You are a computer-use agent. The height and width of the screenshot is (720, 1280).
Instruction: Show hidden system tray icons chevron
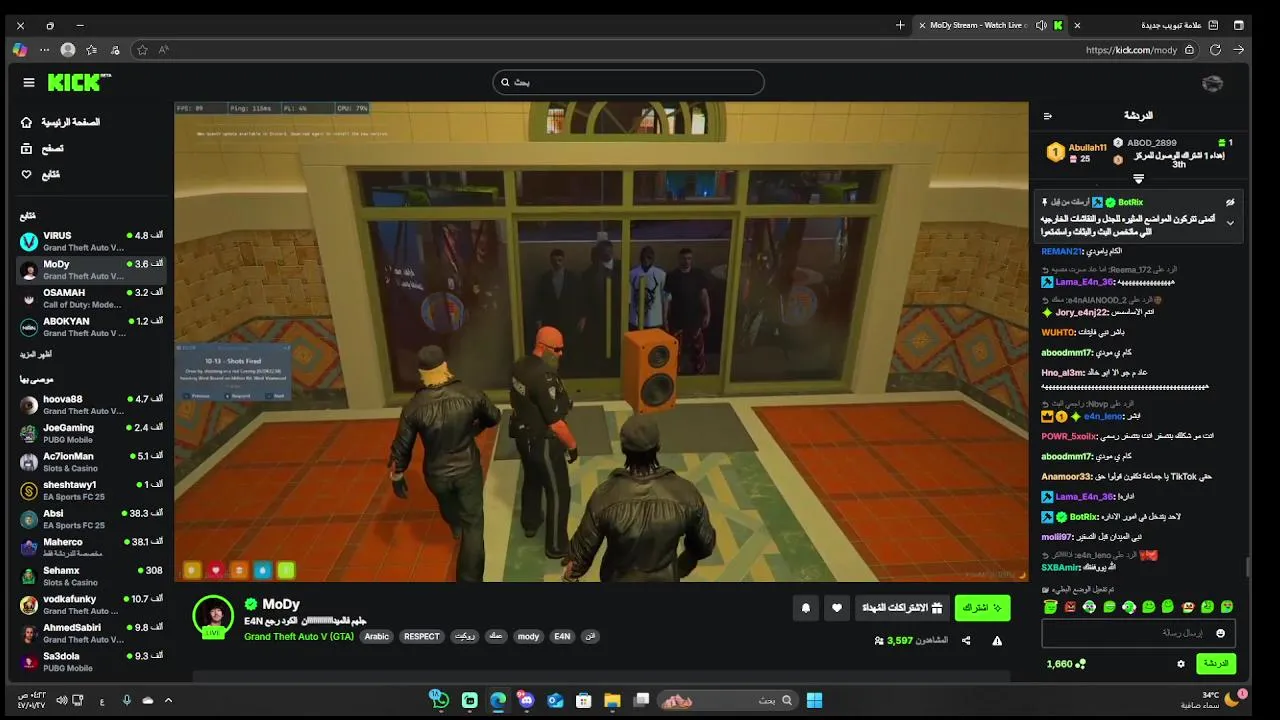click(168, 700)
